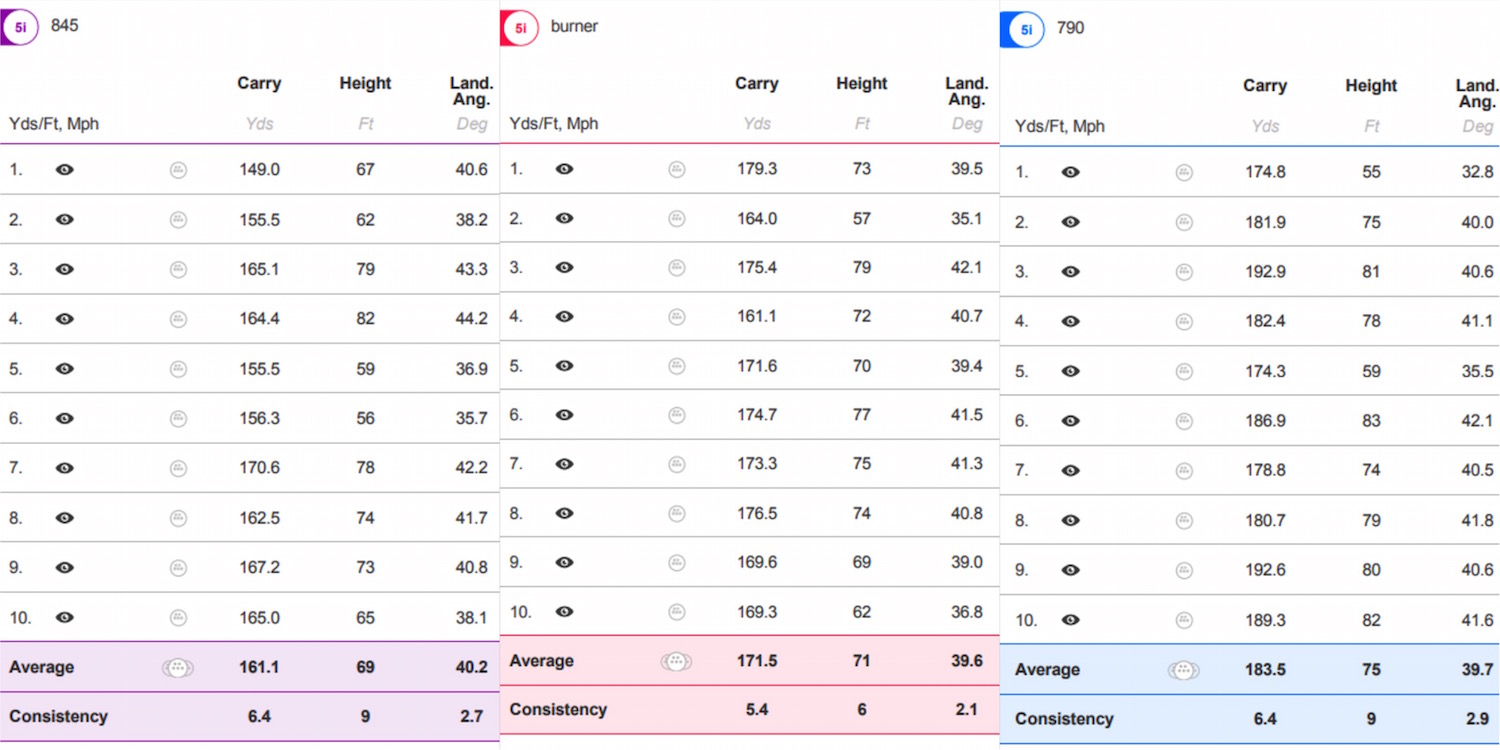Click the ball icon on burner shot 4

tap(677, 317)
